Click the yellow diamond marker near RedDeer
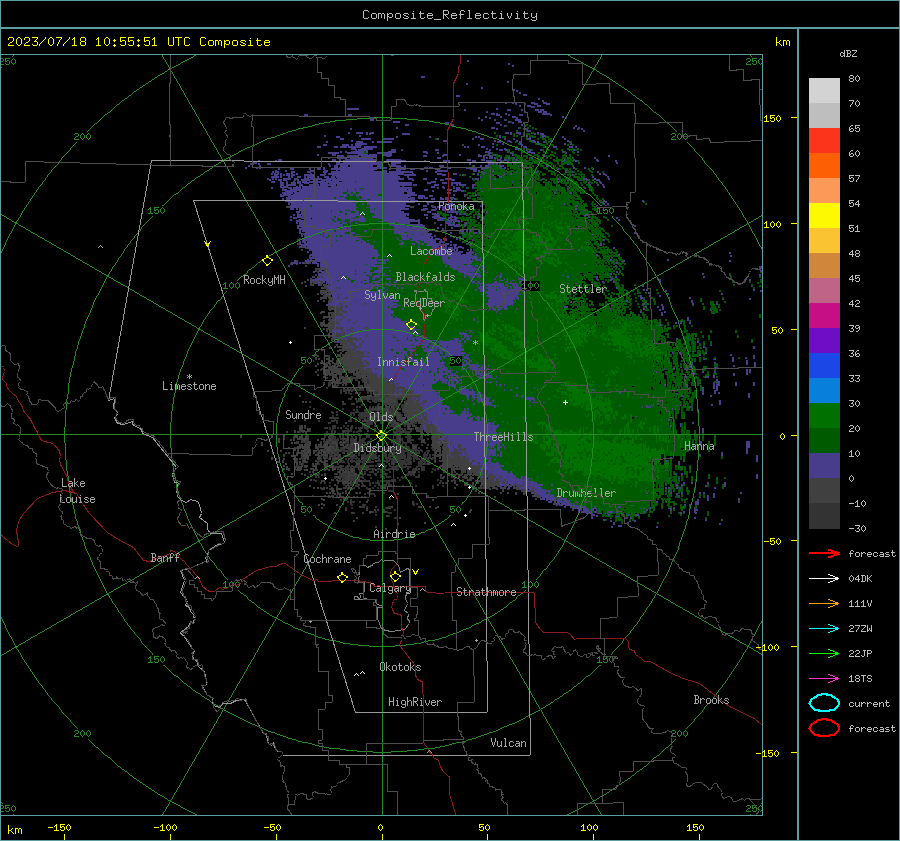This screenshot has height=841, width=900. (x=411, y=325)
